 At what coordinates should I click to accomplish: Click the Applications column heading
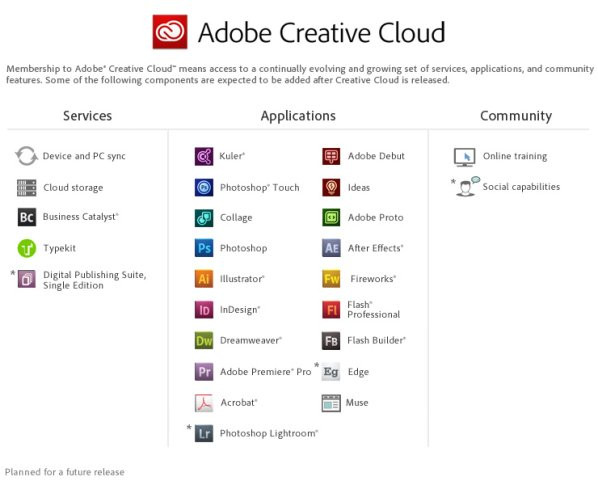pos(298,116)
